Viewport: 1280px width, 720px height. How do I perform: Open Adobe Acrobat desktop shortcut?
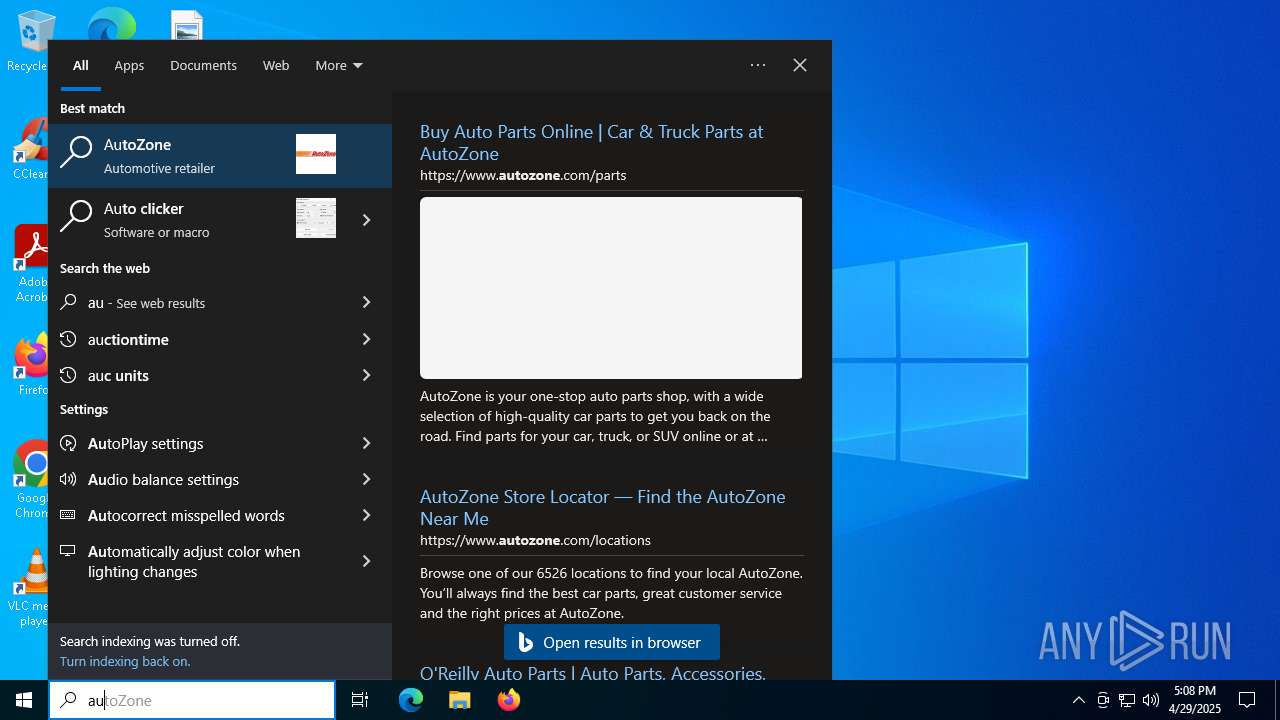tap(30, 262)
